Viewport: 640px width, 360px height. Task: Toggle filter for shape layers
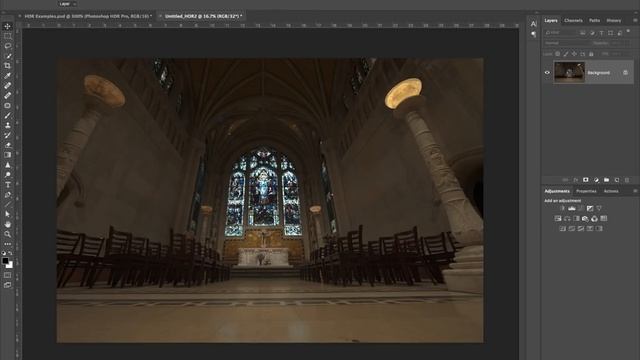[611, 33]
